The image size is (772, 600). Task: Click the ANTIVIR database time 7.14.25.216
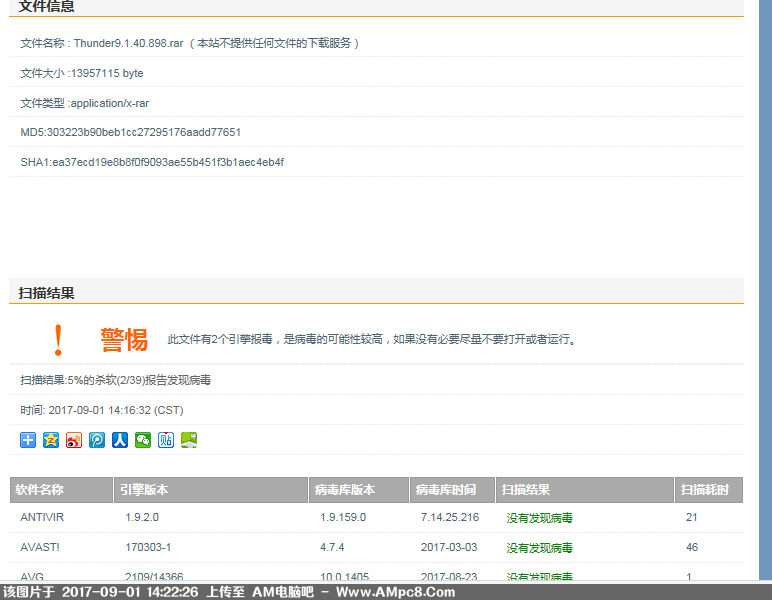coord(450,517)
